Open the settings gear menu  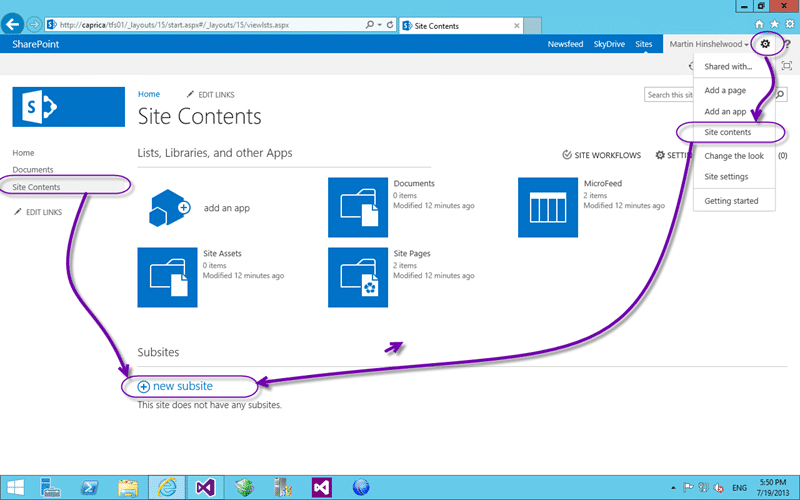[x=765, y=44]
